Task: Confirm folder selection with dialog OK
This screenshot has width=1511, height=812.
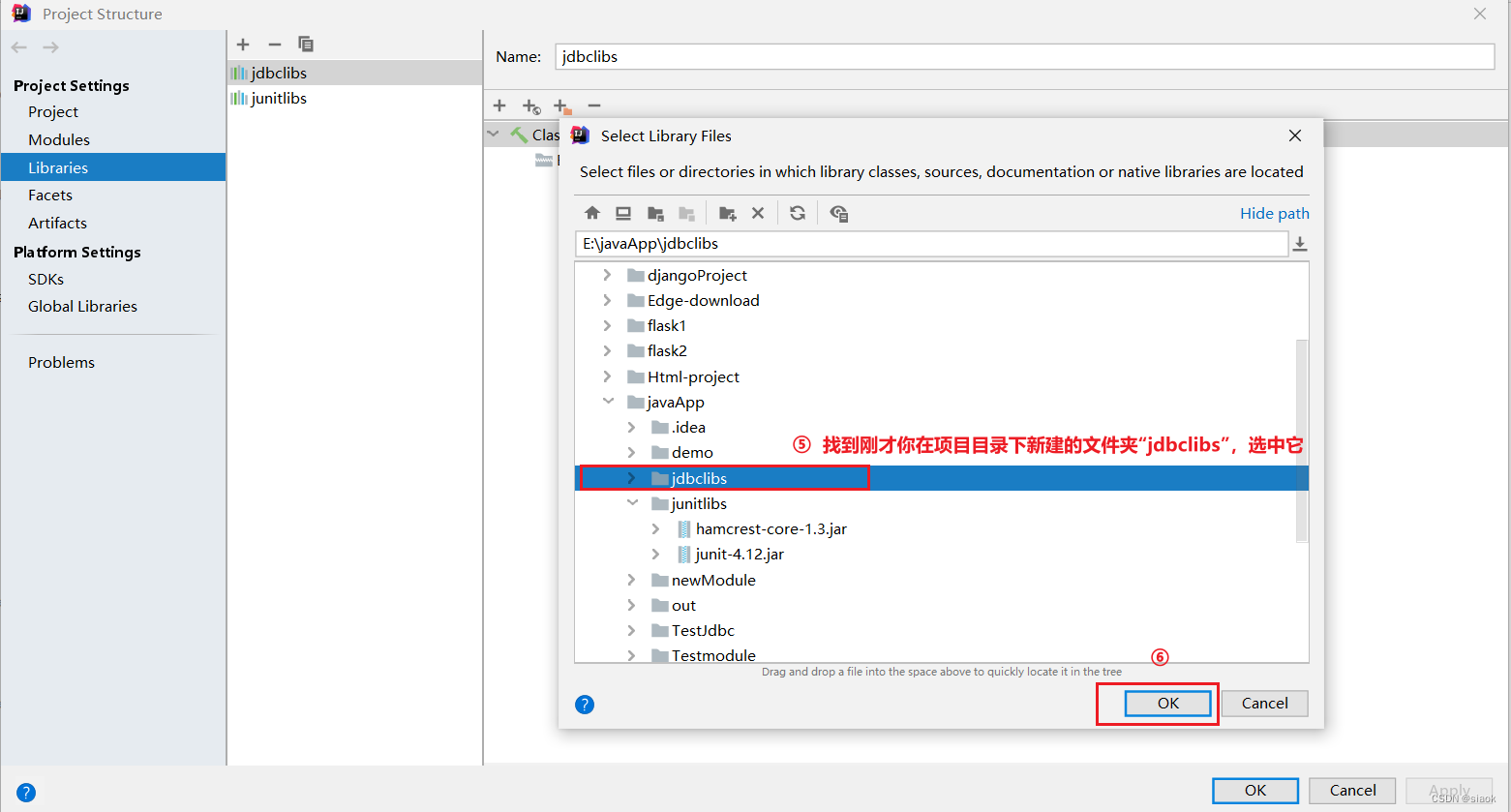Action: (1168, 704)
